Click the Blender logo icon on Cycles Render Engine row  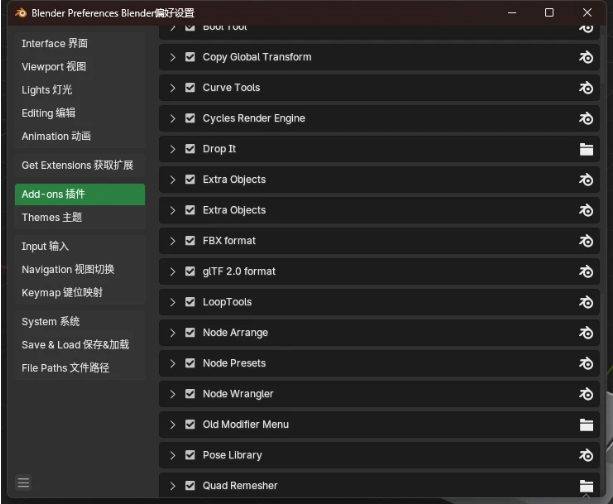(x=586, y=118)
